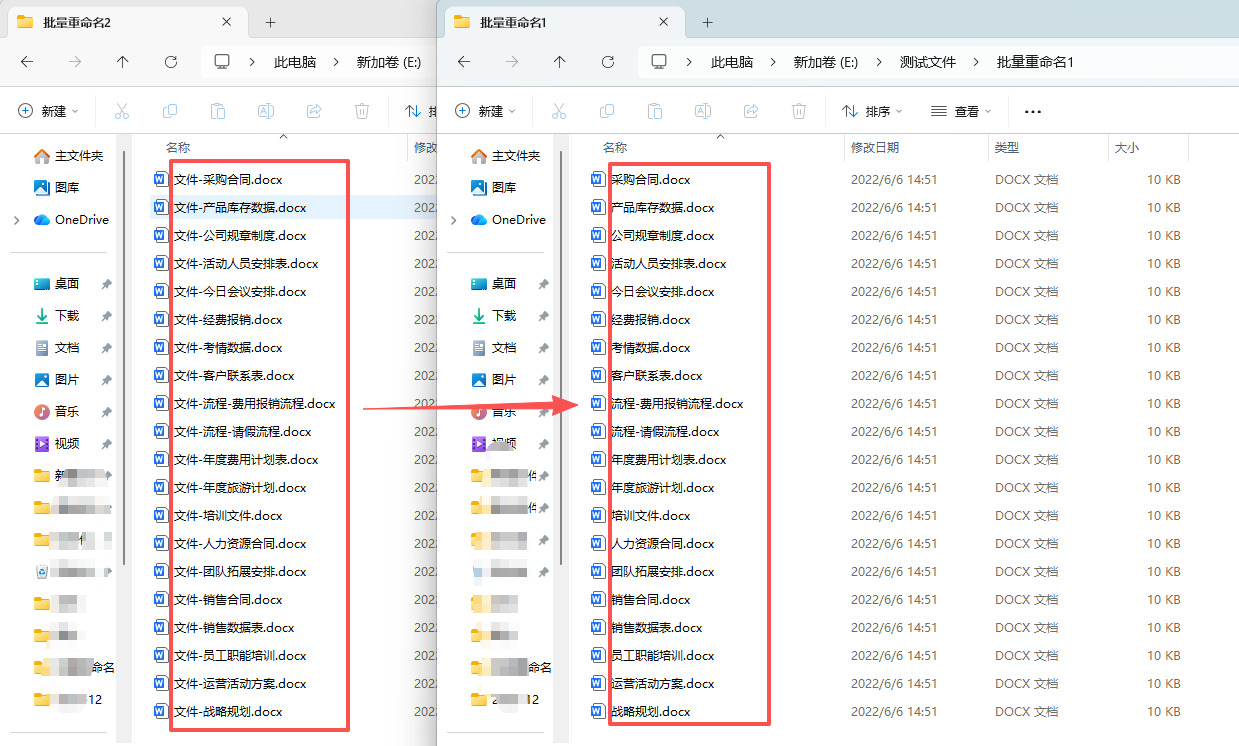Refresh the 批量重命名2 window
1239x746 pixels.
point(171,62)
